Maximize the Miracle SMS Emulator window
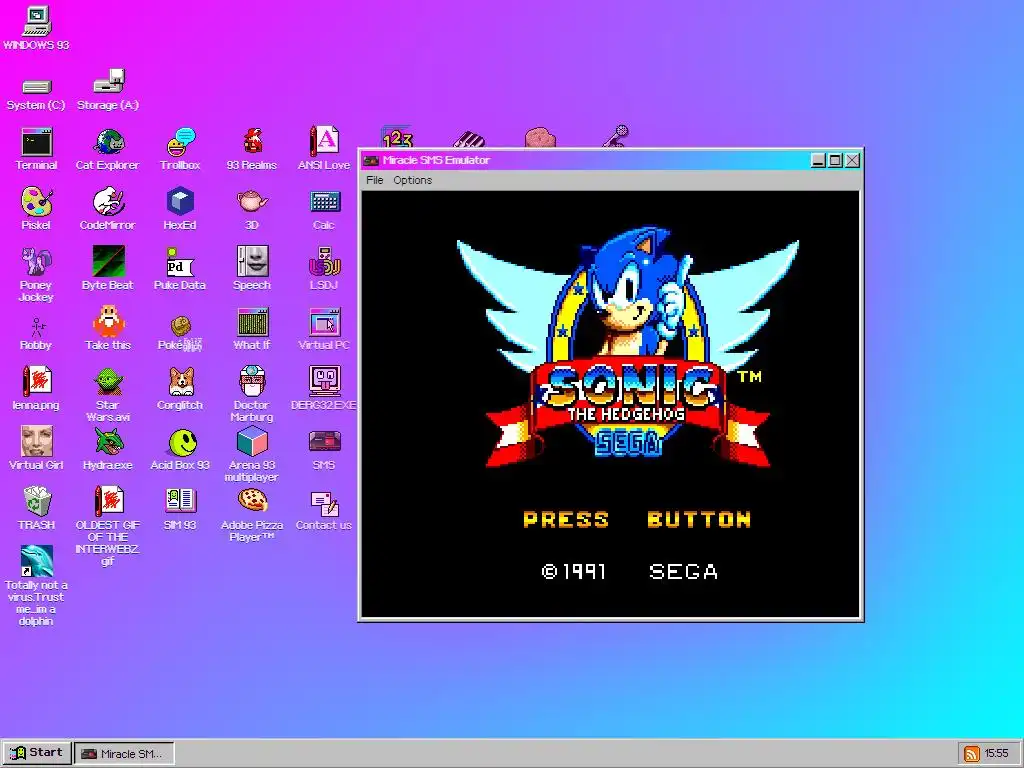This screenshot has height=768, width=1024. pyautogui.click(x=835, y=161)
